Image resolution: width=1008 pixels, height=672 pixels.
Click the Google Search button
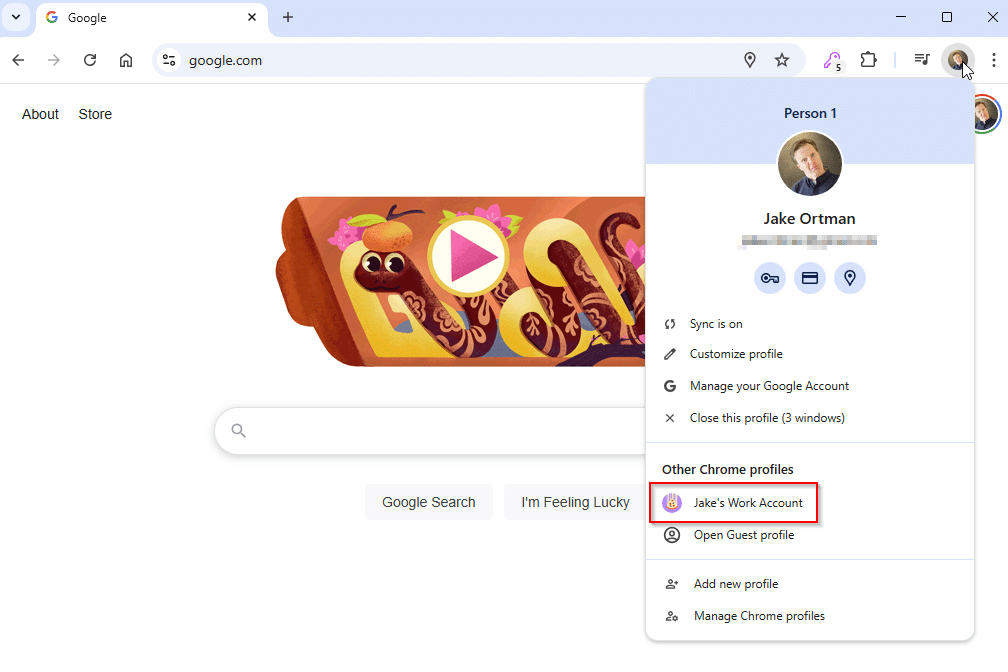[x=429, y=502]
